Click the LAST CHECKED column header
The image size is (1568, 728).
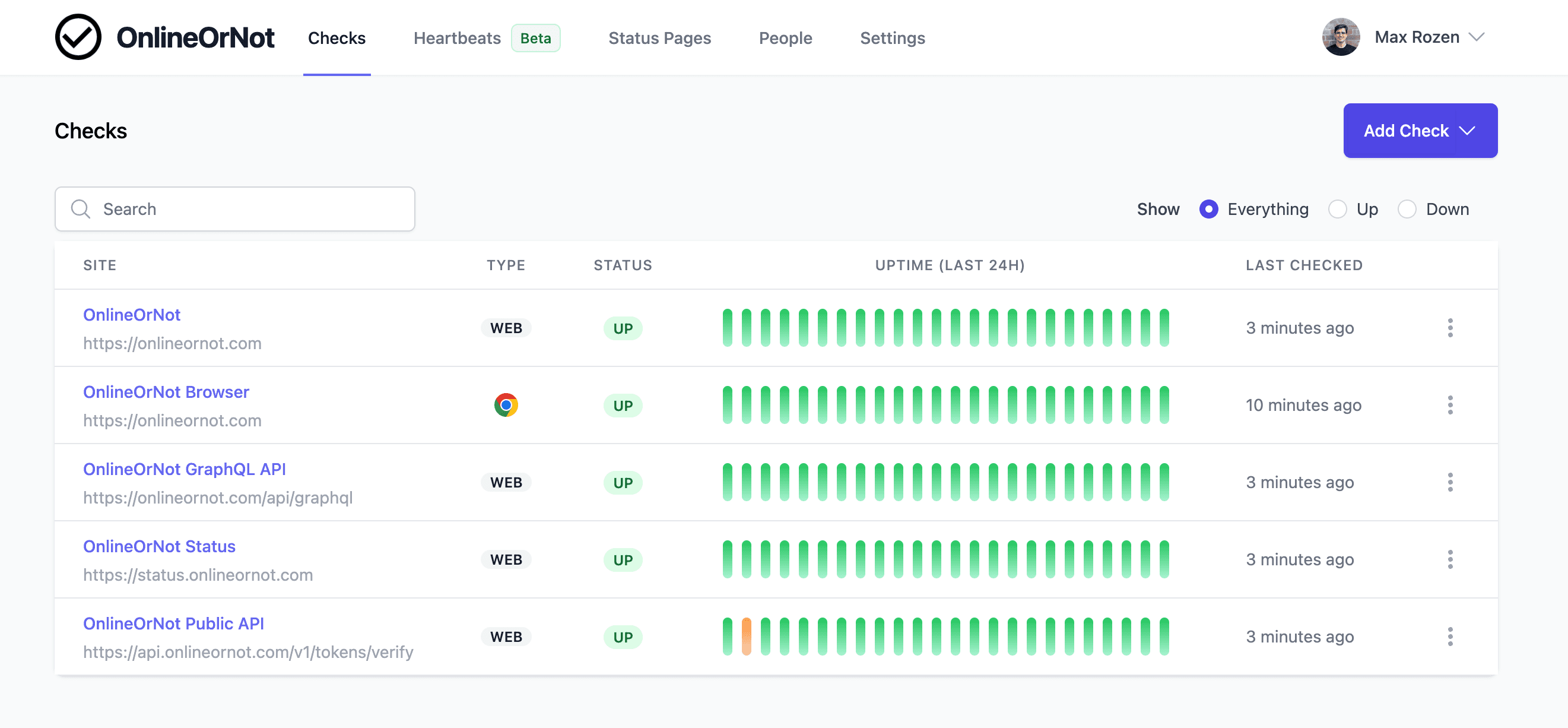point(1304,265)
